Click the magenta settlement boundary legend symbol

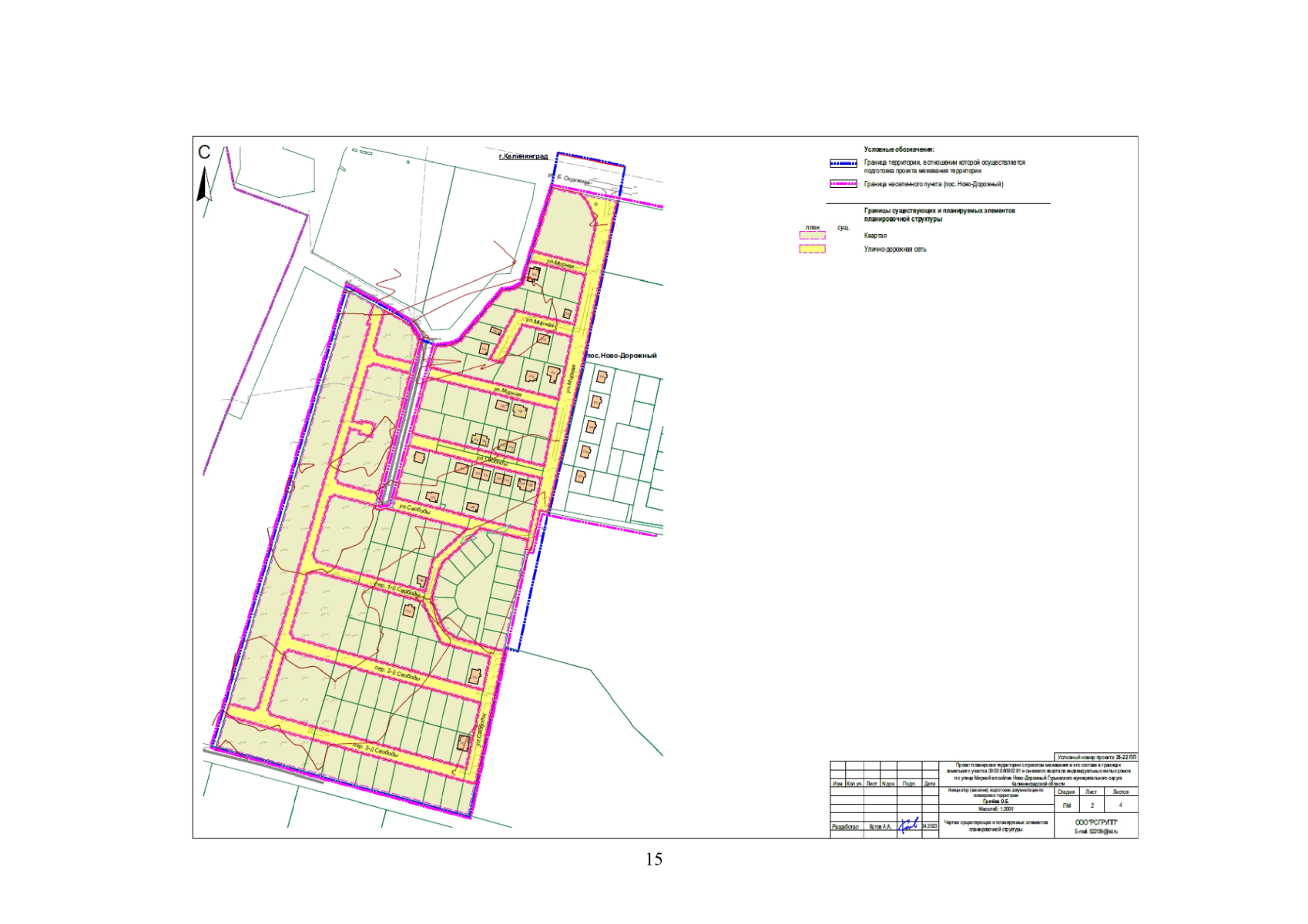[843, 184]
